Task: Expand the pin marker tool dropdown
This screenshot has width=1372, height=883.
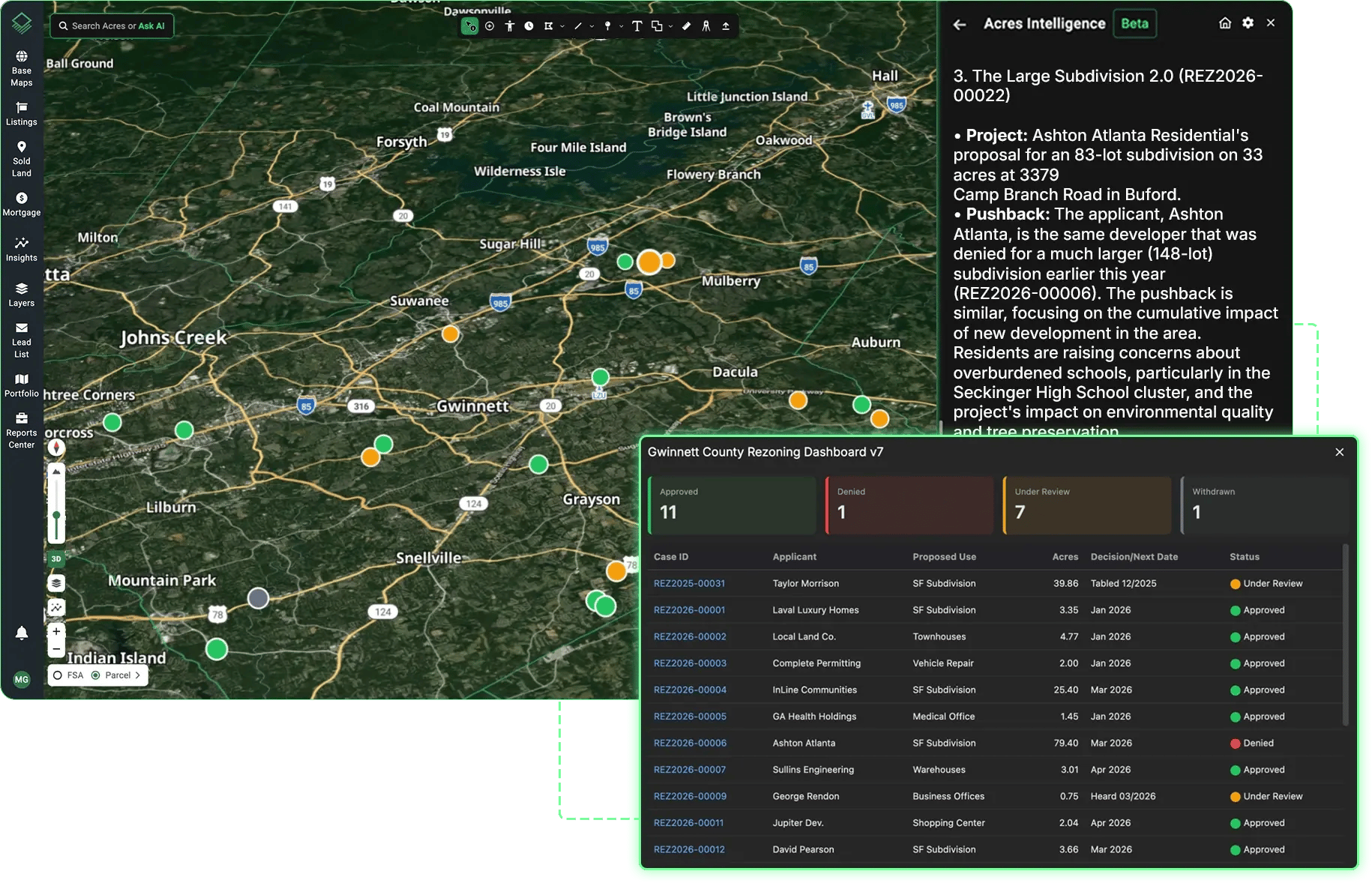Action: pos(621,26)
